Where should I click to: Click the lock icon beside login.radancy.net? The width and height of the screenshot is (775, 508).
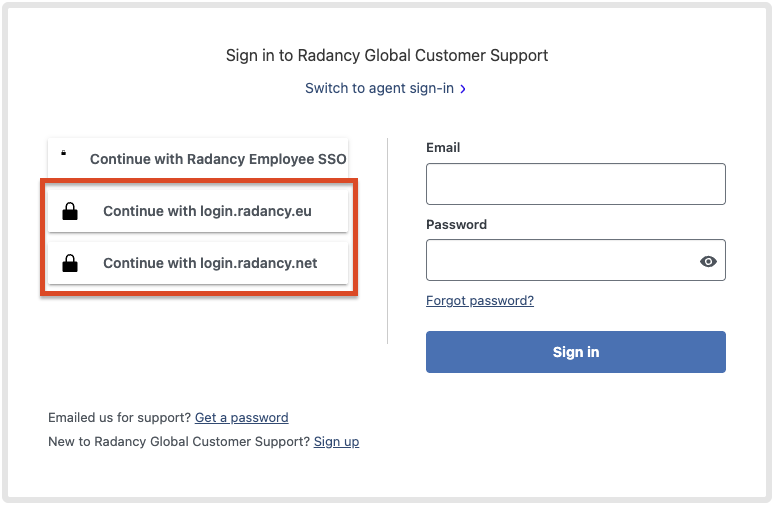[70, 263]
